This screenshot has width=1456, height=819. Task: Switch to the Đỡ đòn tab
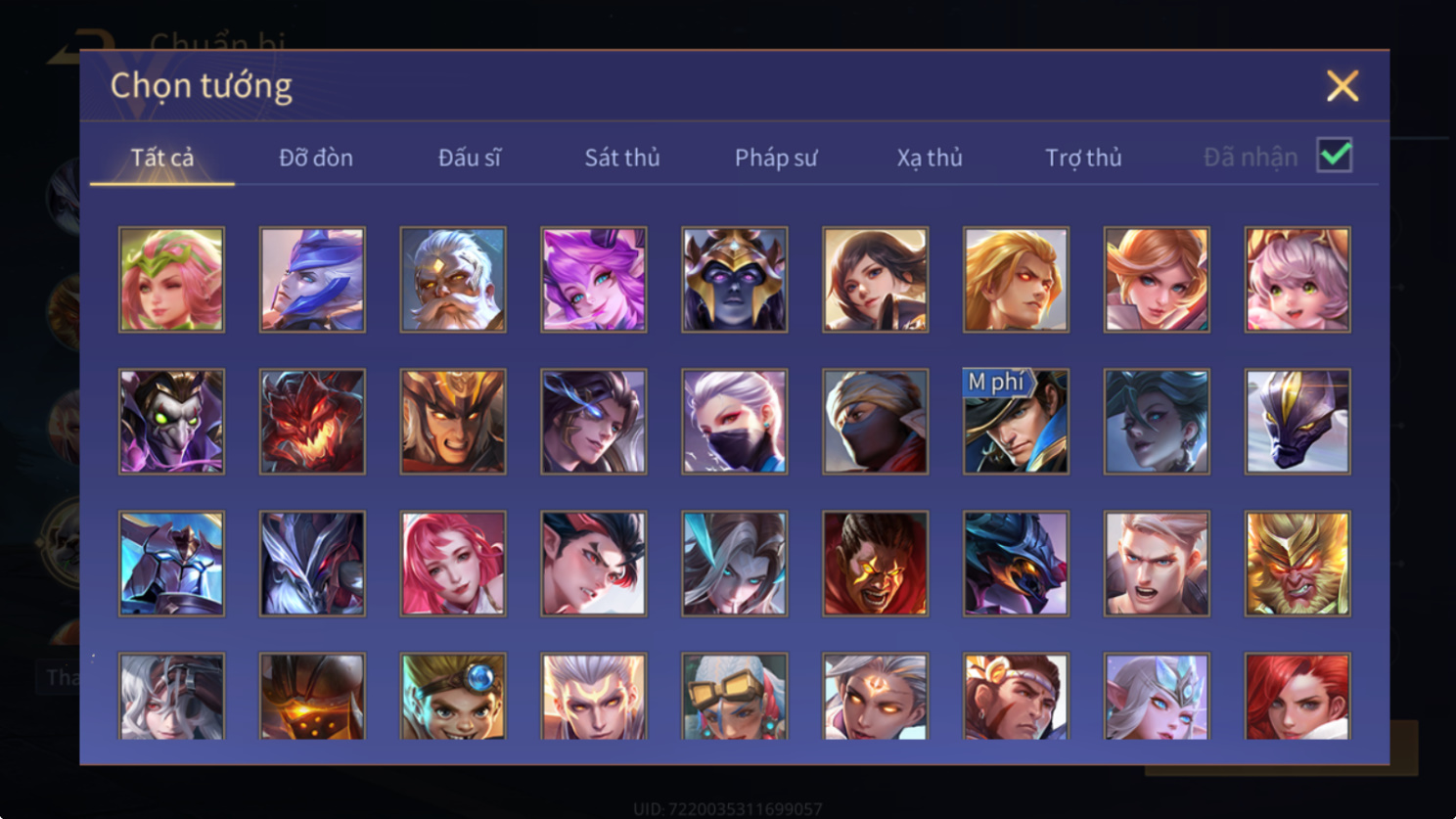tap(316, 158)
